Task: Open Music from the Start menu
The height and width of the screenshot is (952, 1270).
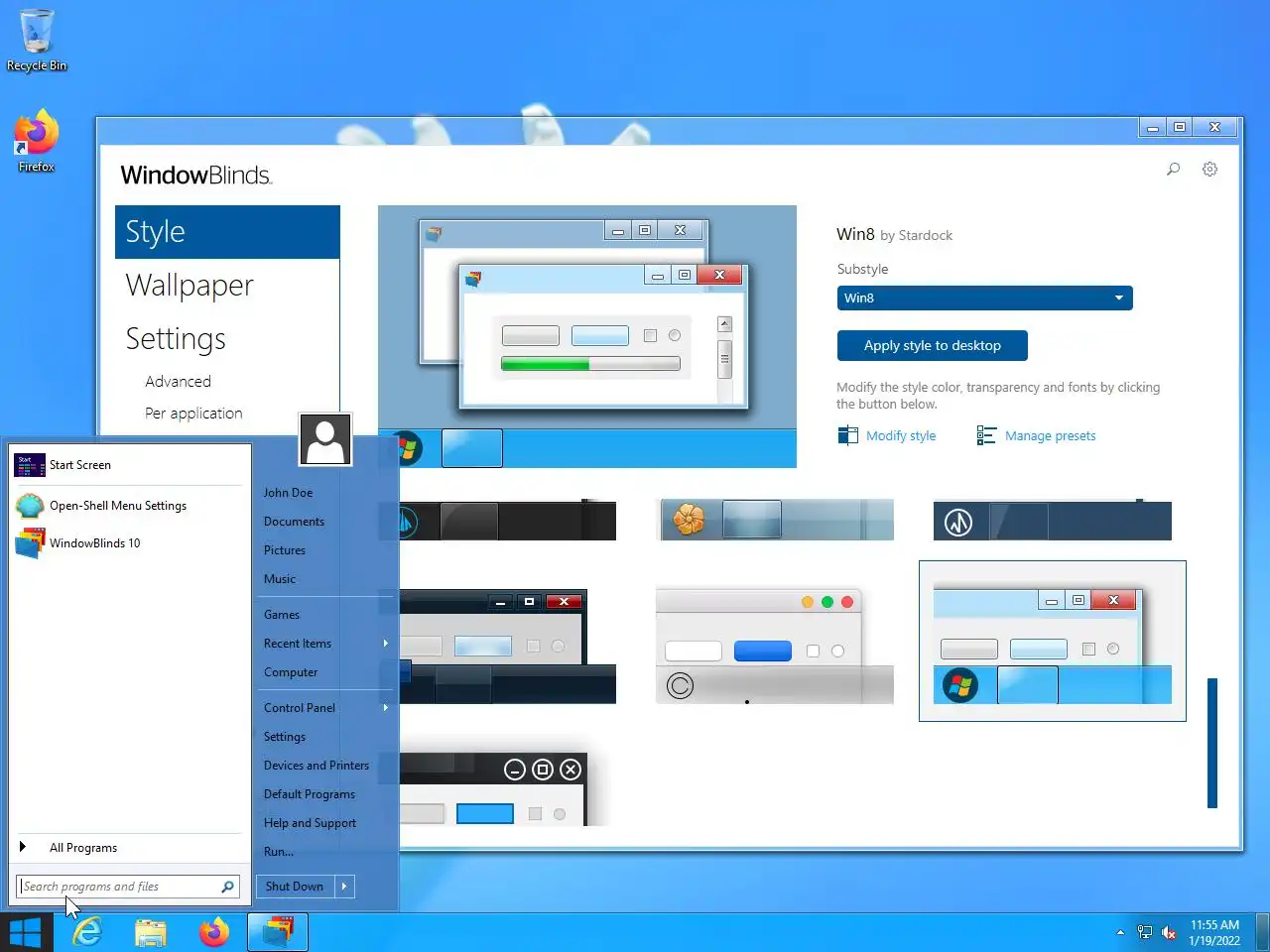Action: pos(280,579)
